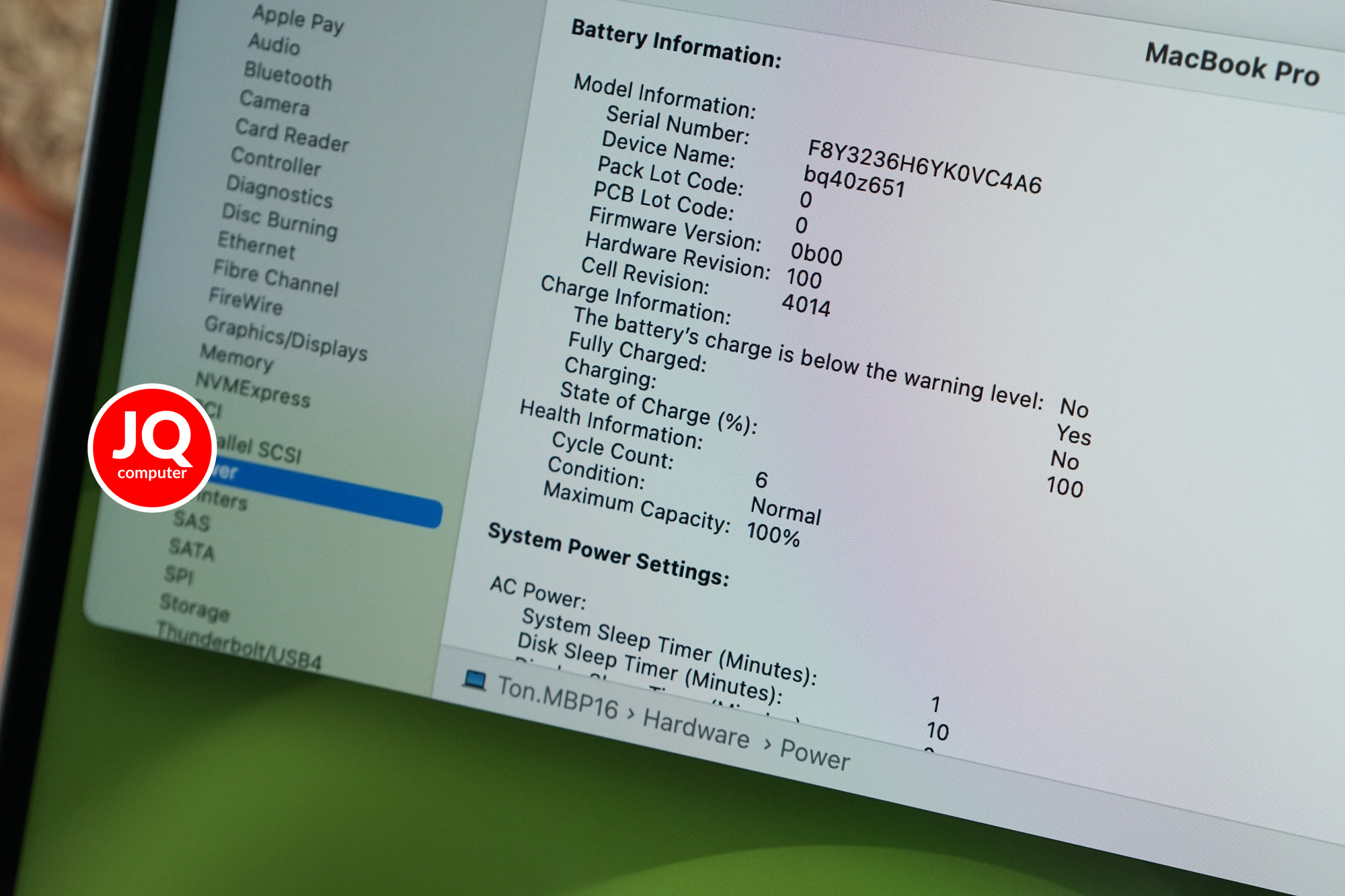The height and width of the screenshot is (896, 1345).
Task: Open Card Reader in the sidebar
Action: pyautogui.click(x=292, y=135)
